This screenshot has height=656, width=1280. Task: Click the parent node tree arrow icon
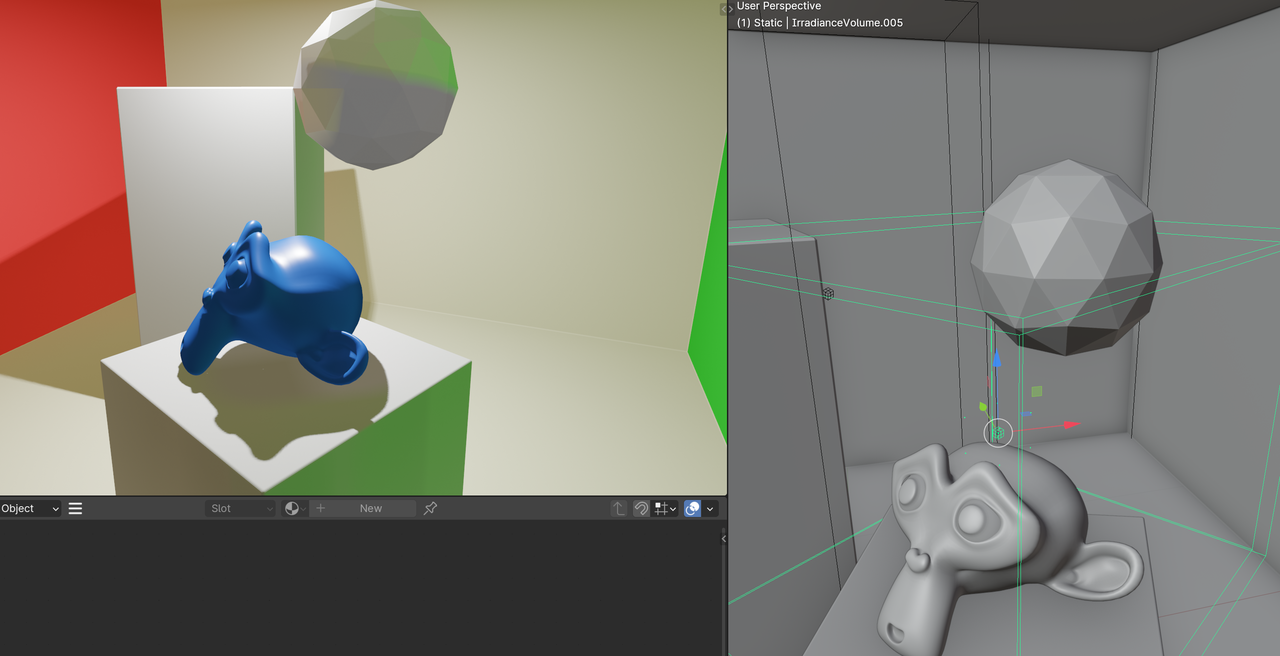click(619, 509)
